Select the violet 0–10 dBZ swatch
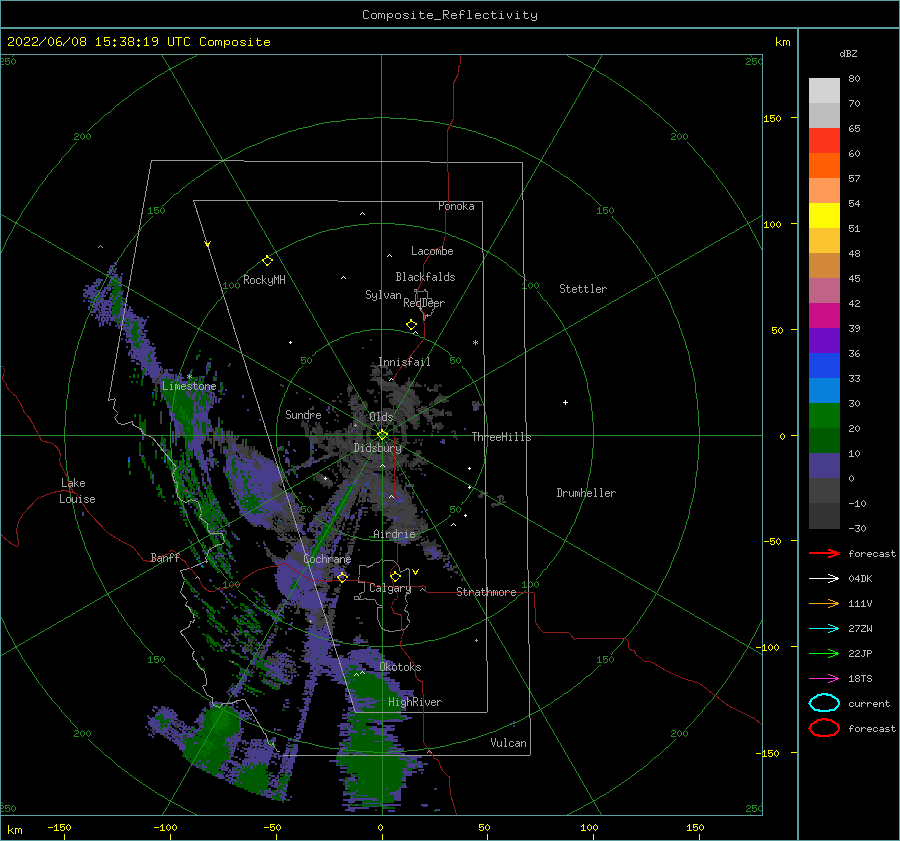Screen dimensions: 900x841 click(824, 466)
